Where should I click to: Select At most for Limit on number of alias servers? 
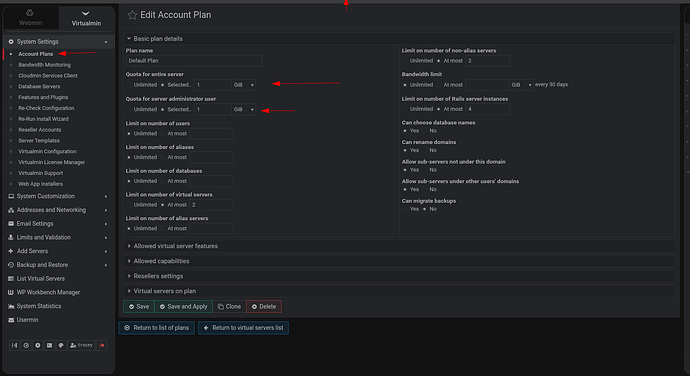tap(162, 229)
